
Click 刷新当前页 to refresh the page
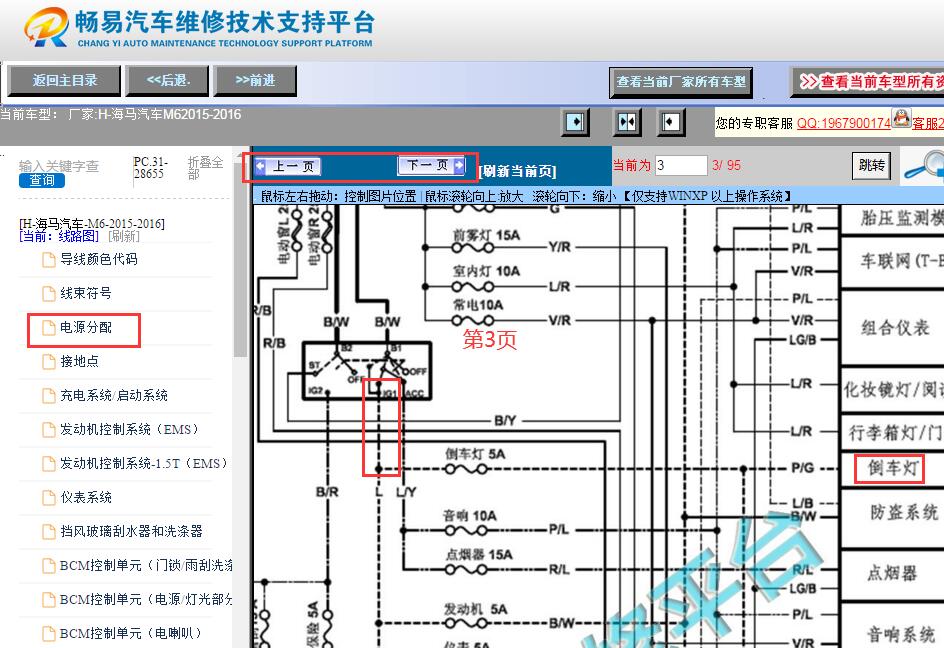(518, 171)
